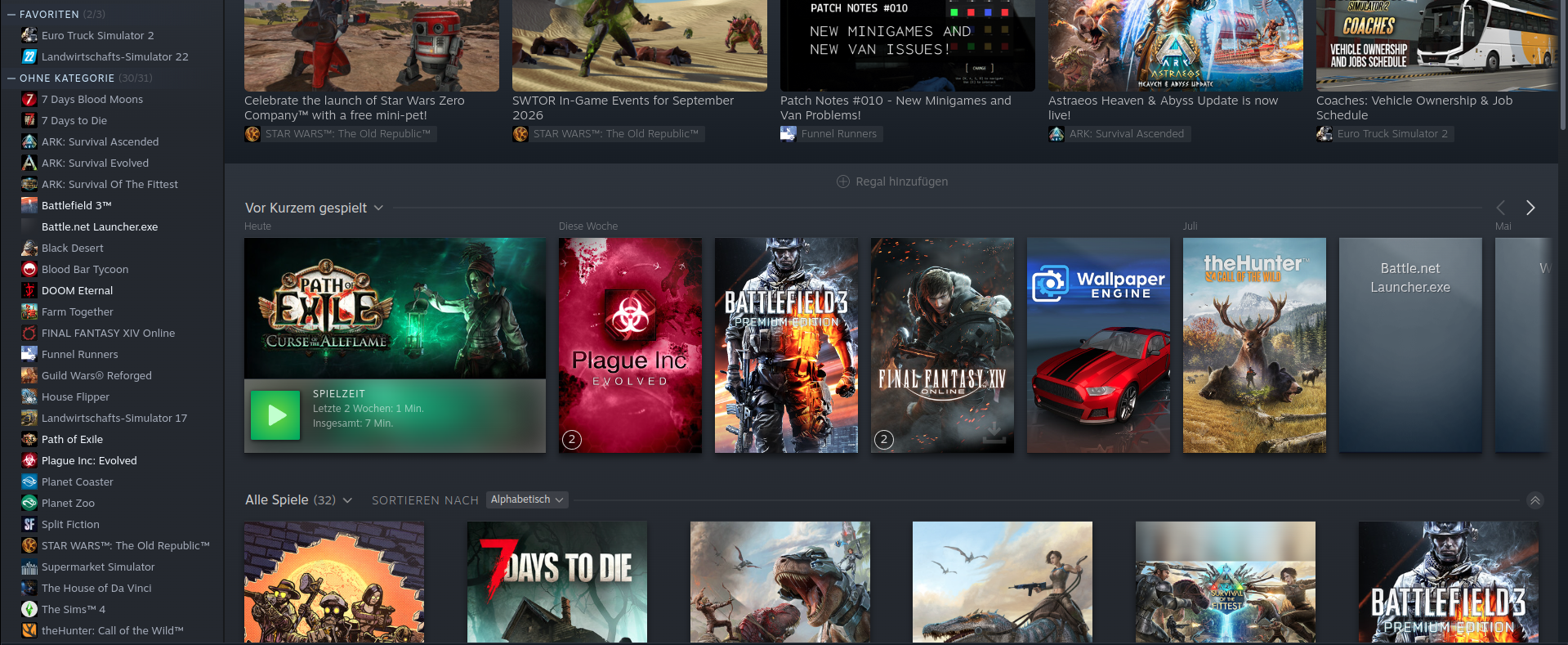The image size is (1568, 645).
Task: Click the 7 Days to Die sidebar icon
Action: click(29, 120)
